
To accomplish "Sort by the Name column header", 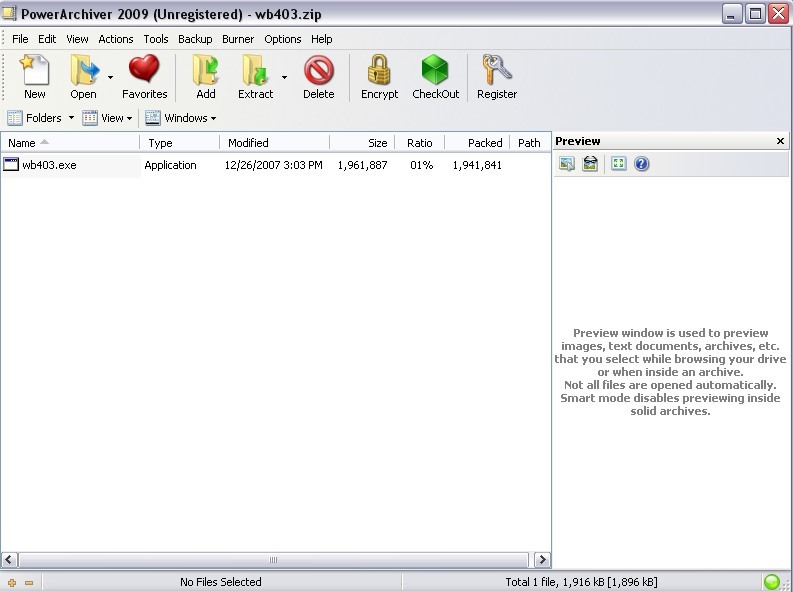I will tap(70, 143).
